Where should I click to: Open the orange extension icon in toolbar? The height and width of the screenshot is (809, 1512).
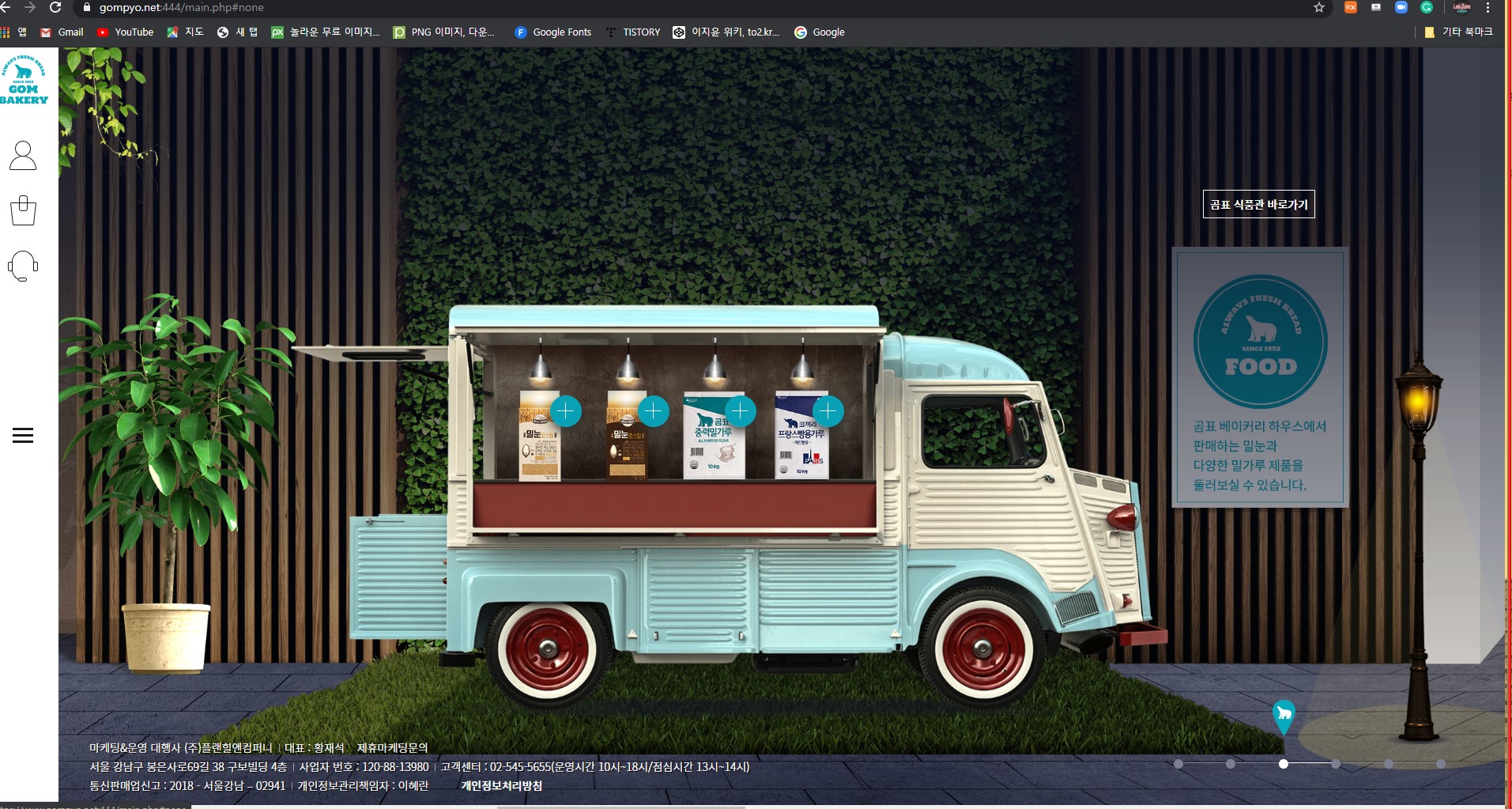1351,7
